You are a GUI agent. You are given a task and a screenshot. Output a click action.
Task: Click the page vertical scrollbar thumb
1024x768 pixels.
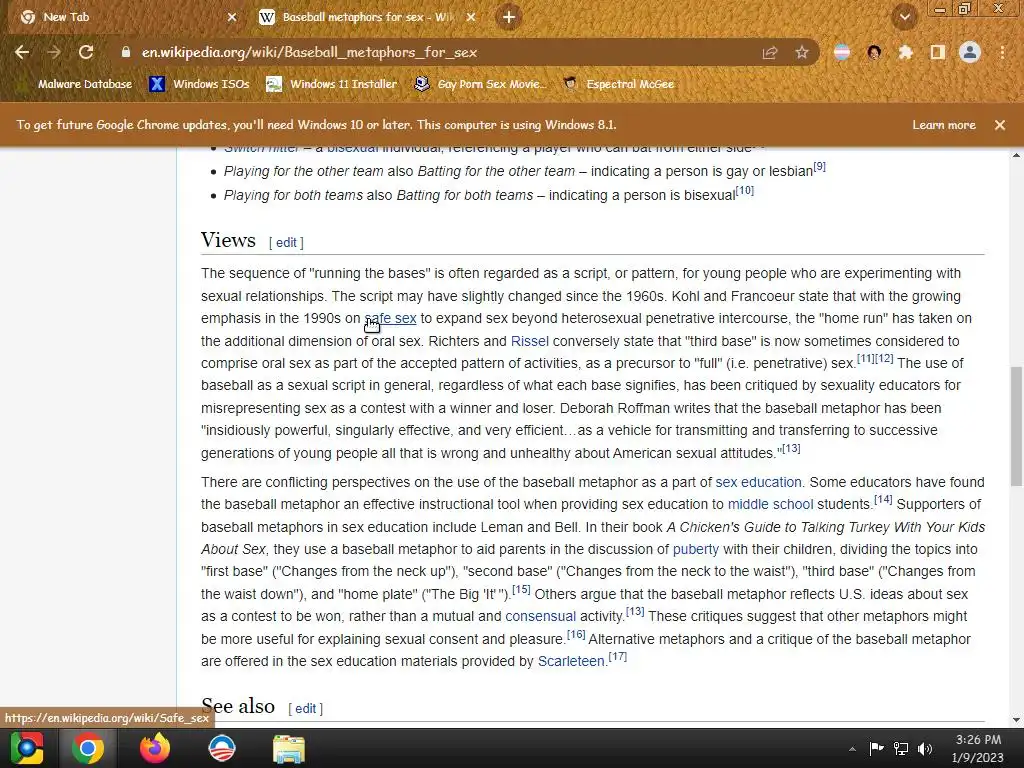(x=1016, y=426)
